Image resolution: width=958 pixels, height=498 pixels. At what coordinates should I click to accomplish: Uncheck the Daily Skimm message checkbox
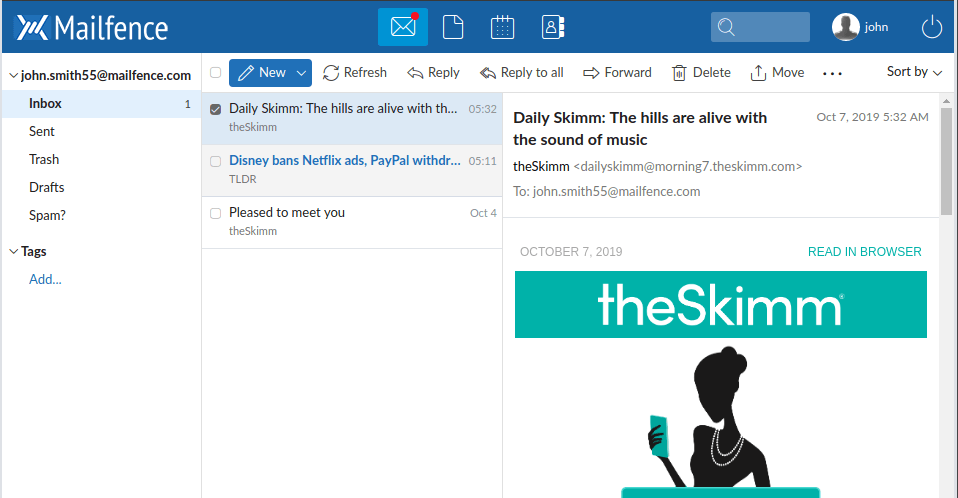216,109
